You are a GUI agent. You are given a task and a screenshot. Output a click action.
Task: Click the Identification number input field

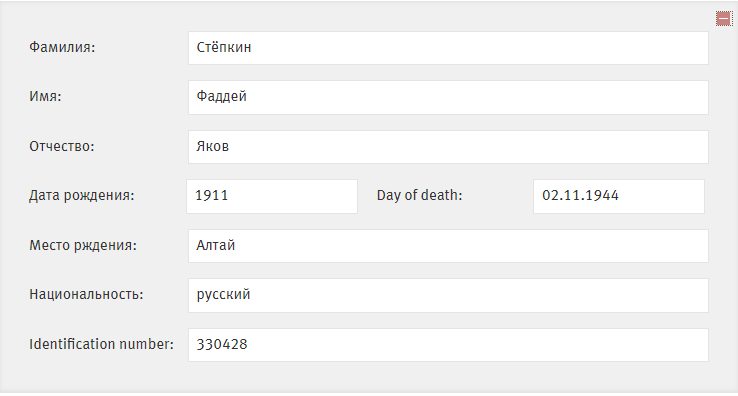pyautogui.click(x=448, y=345)
